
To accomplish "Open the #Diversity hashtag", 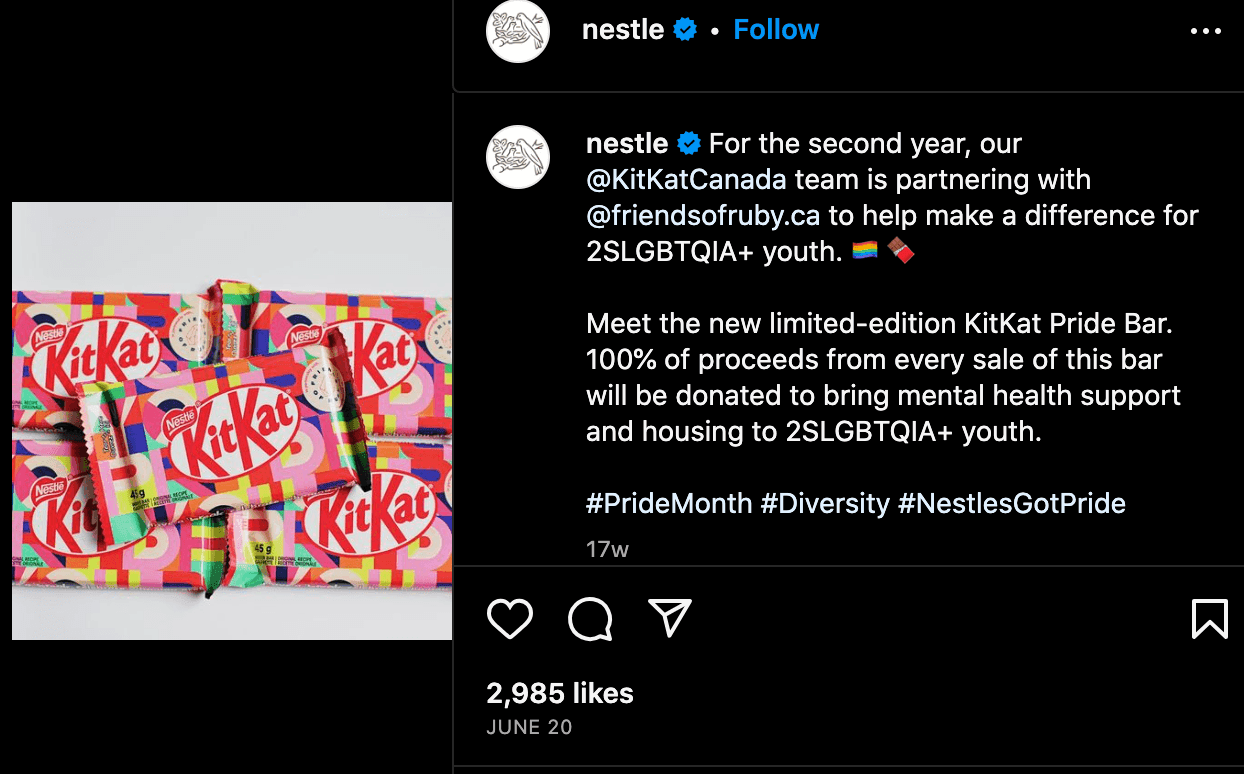I will (x=825, y=503).
